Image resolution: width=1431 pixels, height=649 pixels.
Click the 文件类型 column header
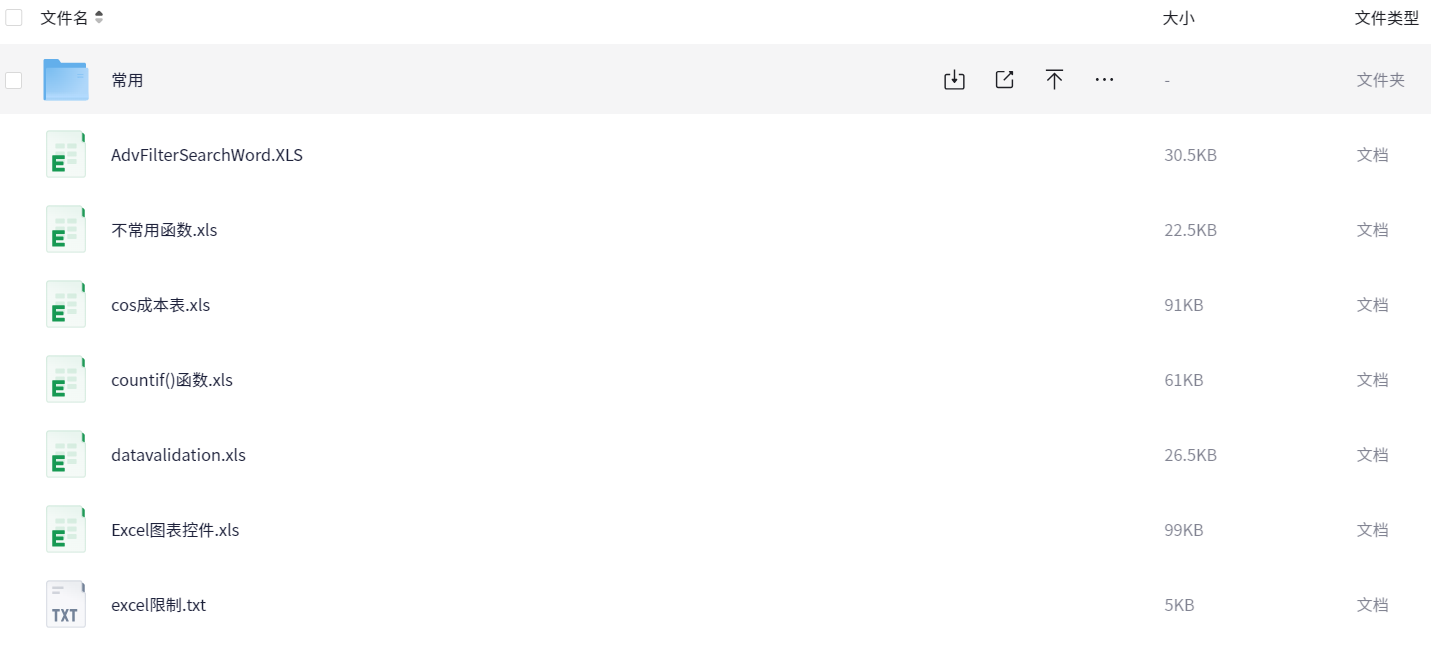pyautogui.click(x=1386, y=18)
